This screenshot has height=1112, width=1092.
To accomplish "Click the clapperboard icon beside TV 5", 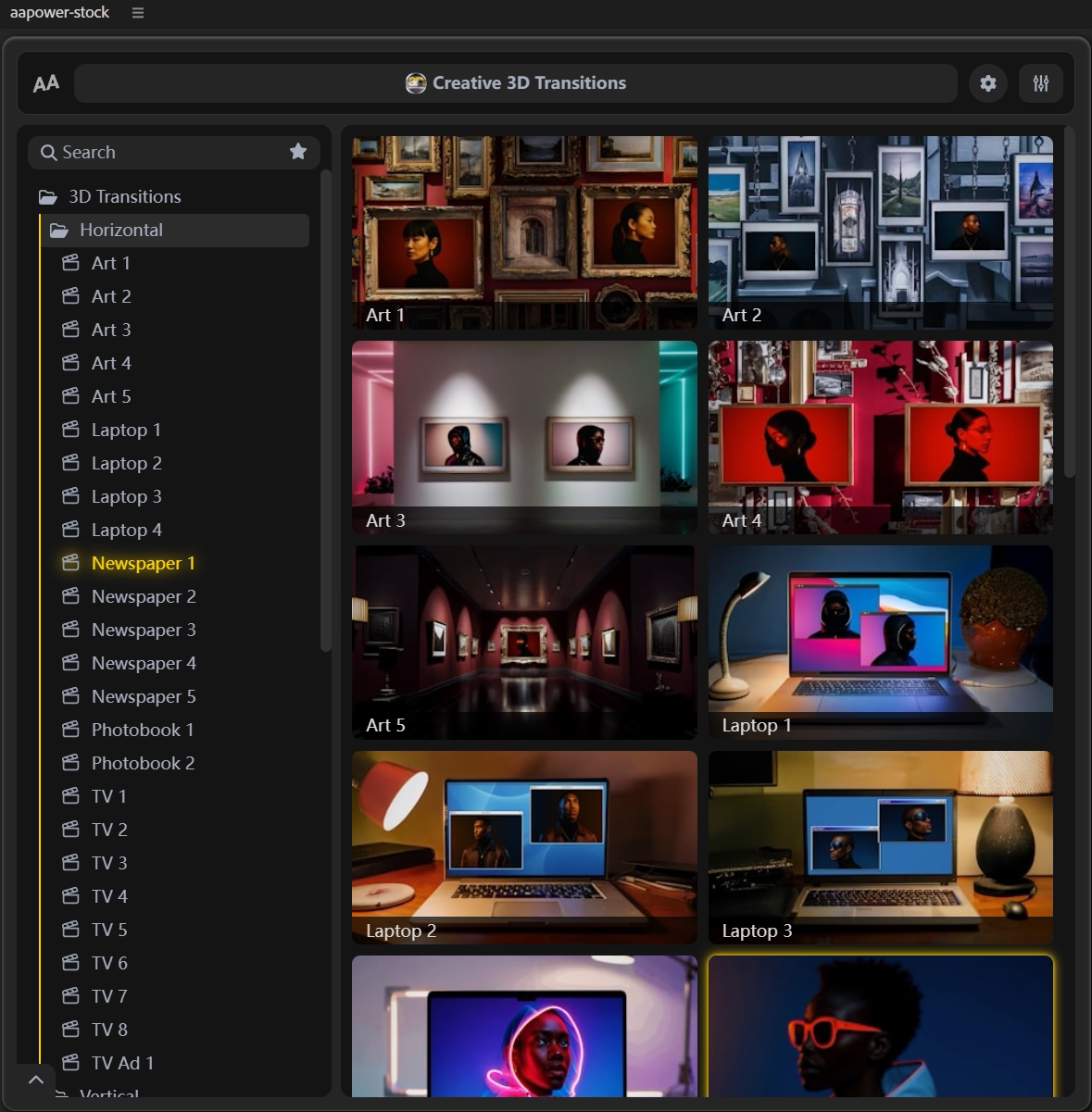I will (70, 930).
